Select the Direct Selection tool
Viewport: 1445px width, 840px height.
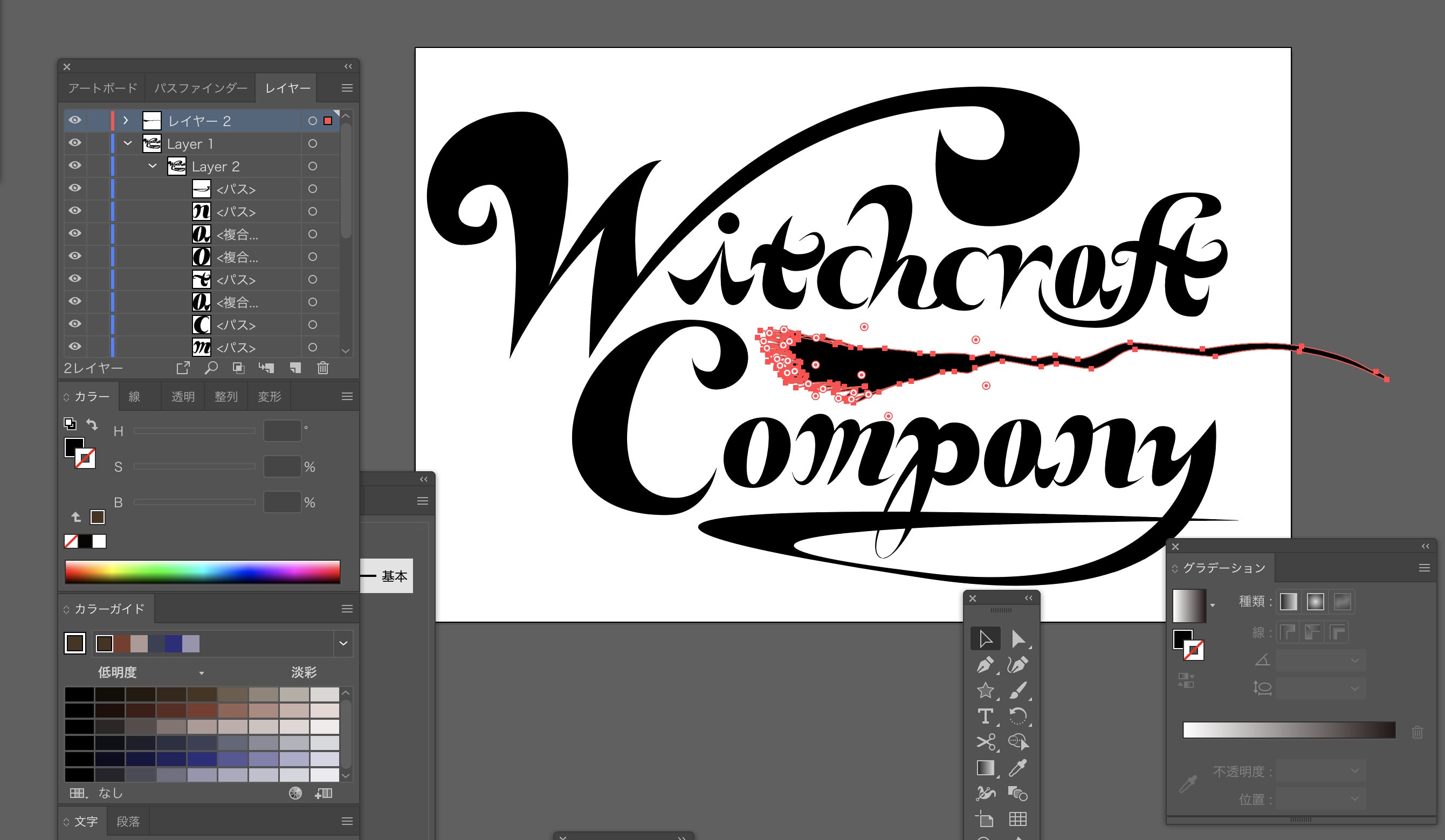(1018, 639)
